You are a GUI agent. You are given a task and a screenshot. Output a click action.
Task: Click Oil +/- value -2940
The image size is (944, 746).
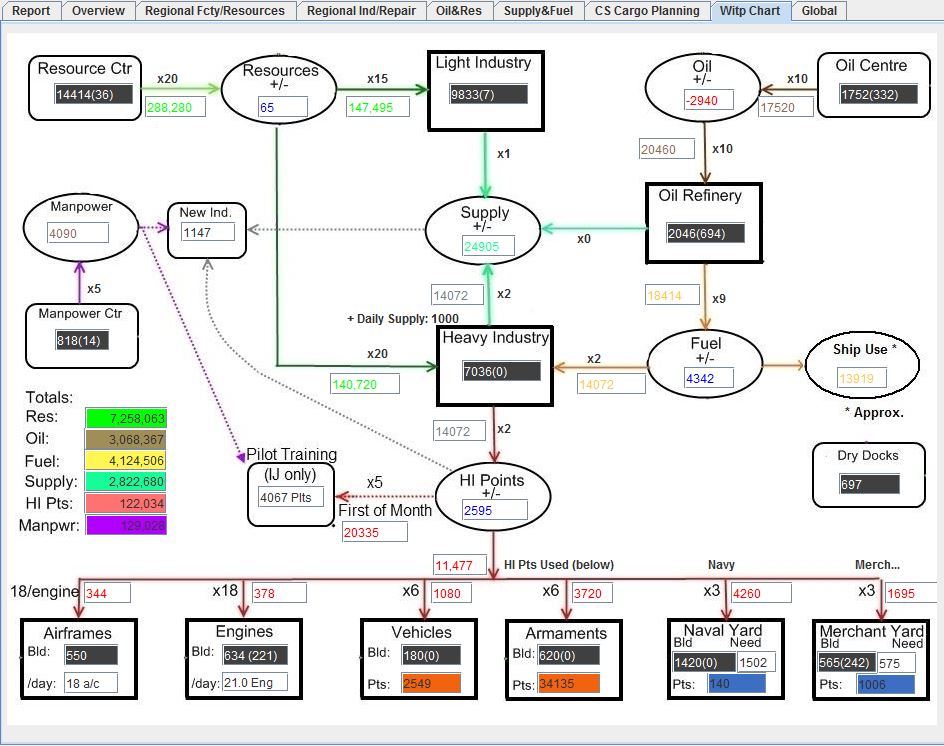[x=709, y=100]
